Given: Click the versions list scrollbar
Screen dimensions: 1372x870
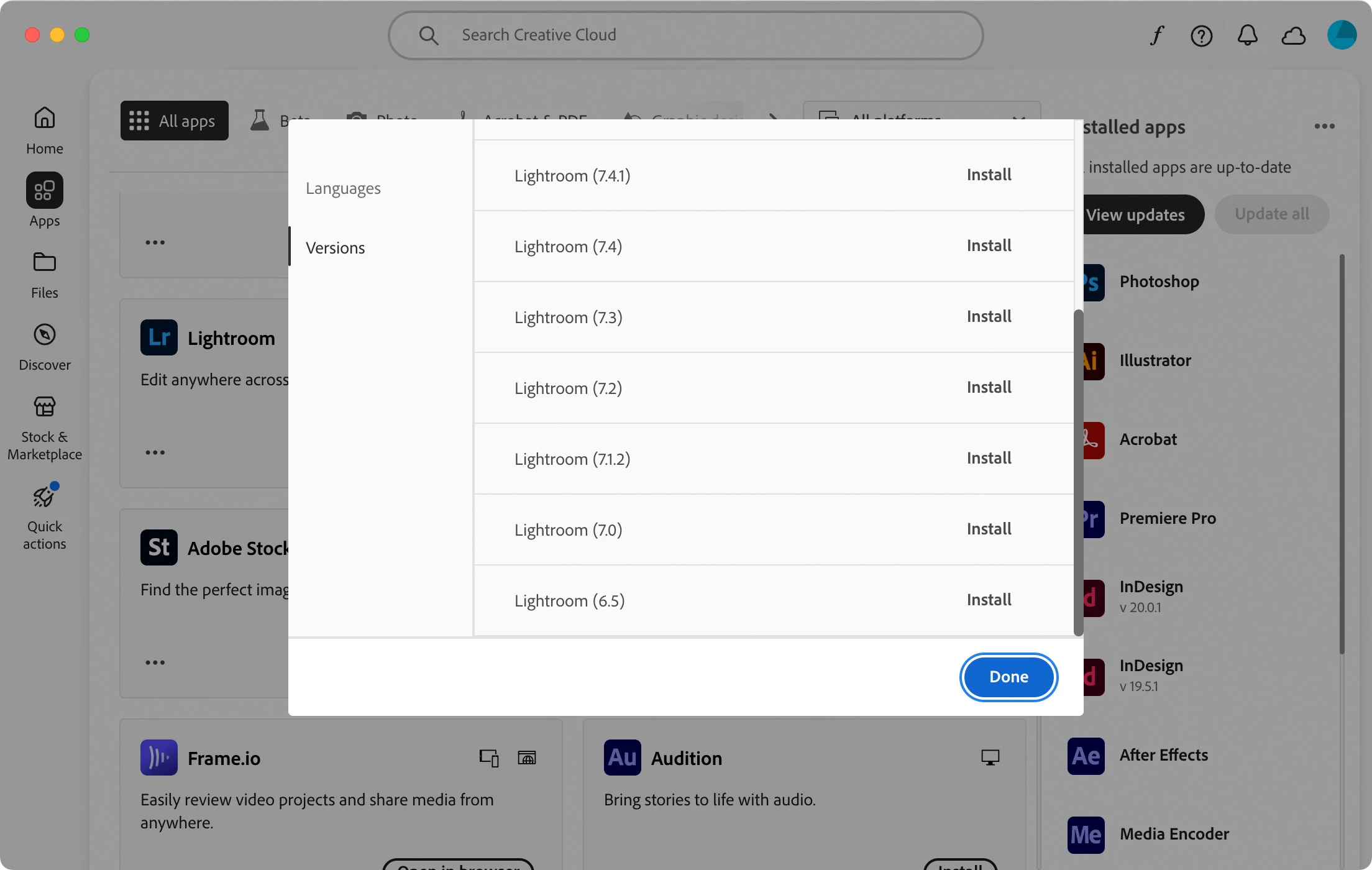Looking at the screenshot, I should (1078, 472).
